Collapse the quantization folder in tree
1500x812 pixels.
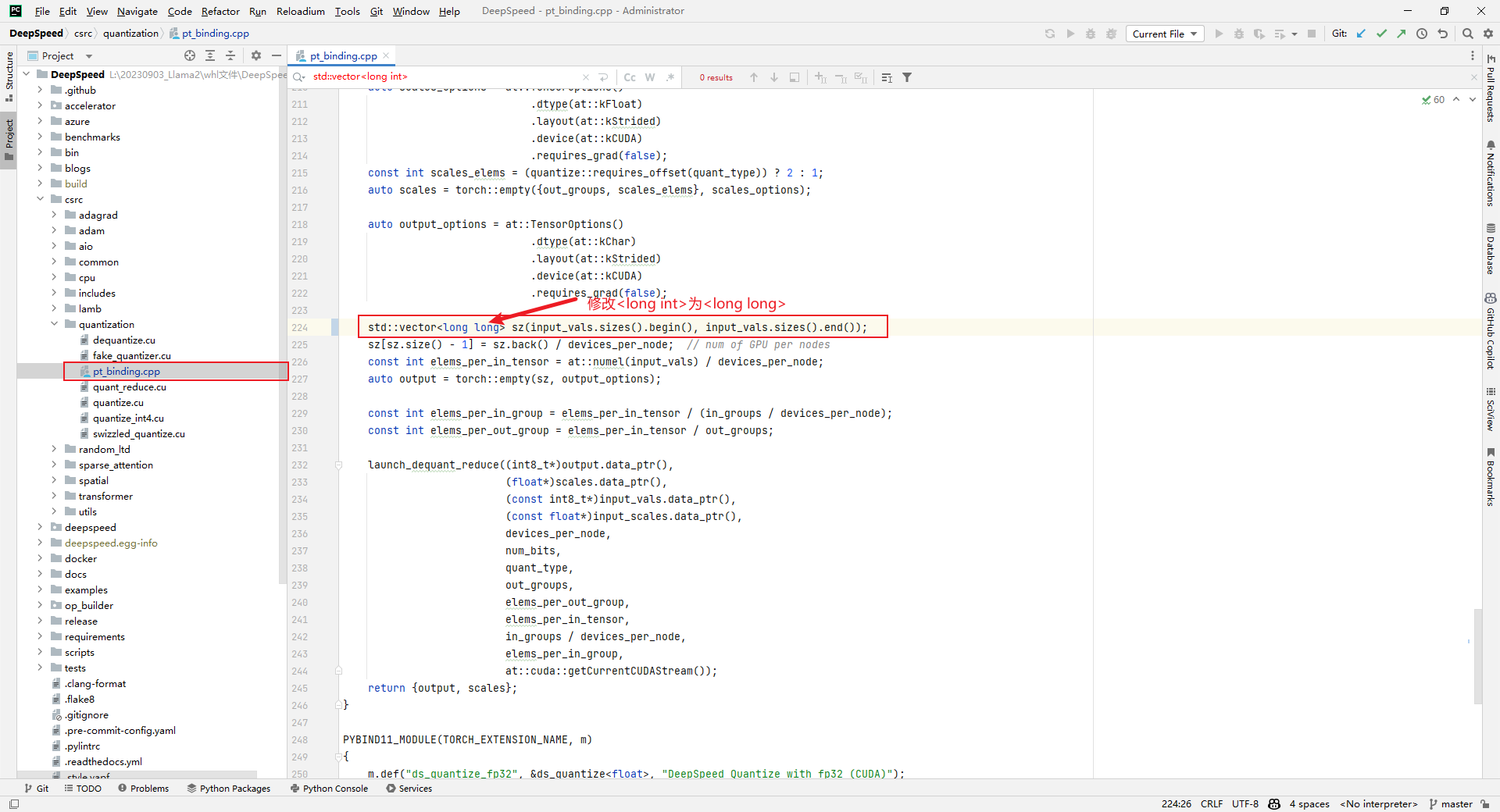(54, 324)
